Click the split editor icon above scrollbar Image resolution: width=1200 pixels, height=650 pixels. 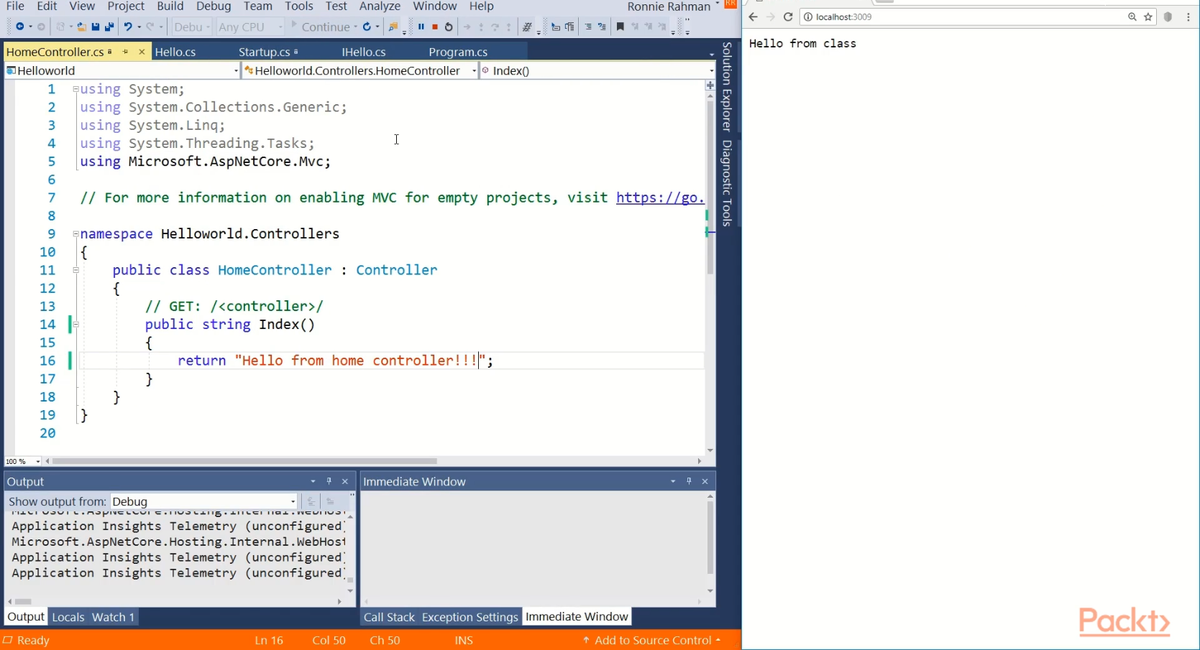tap(710, 86)
